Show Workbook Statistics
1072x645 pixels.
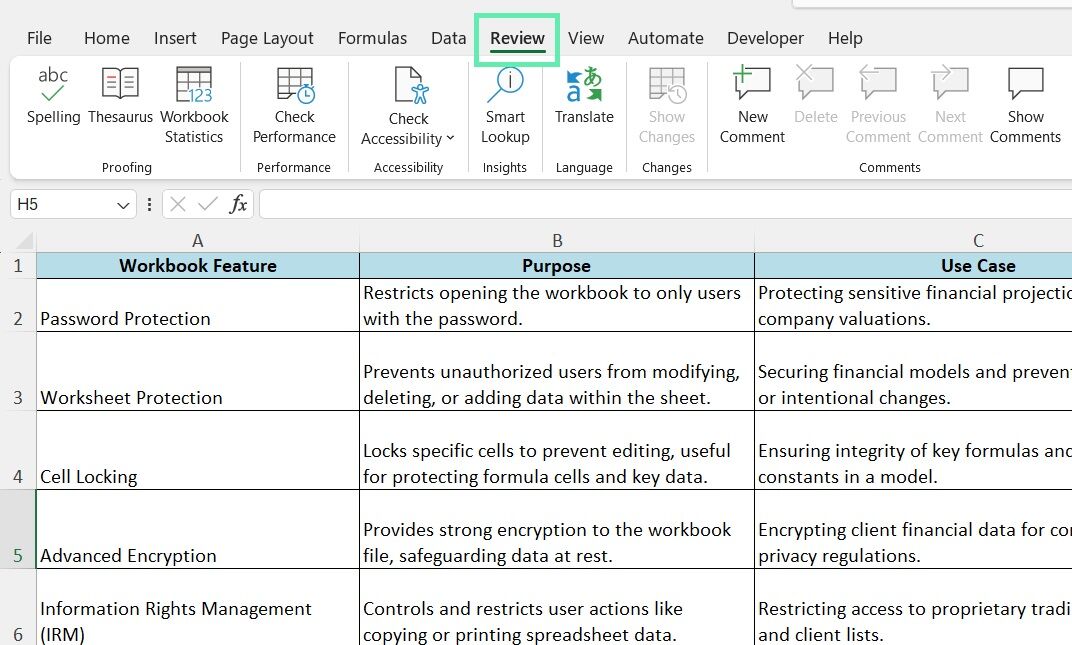(194, 106)
